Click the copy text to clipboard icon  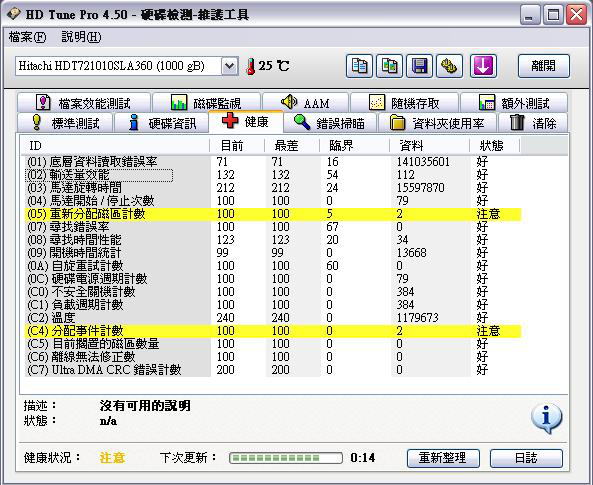[359, 66]
